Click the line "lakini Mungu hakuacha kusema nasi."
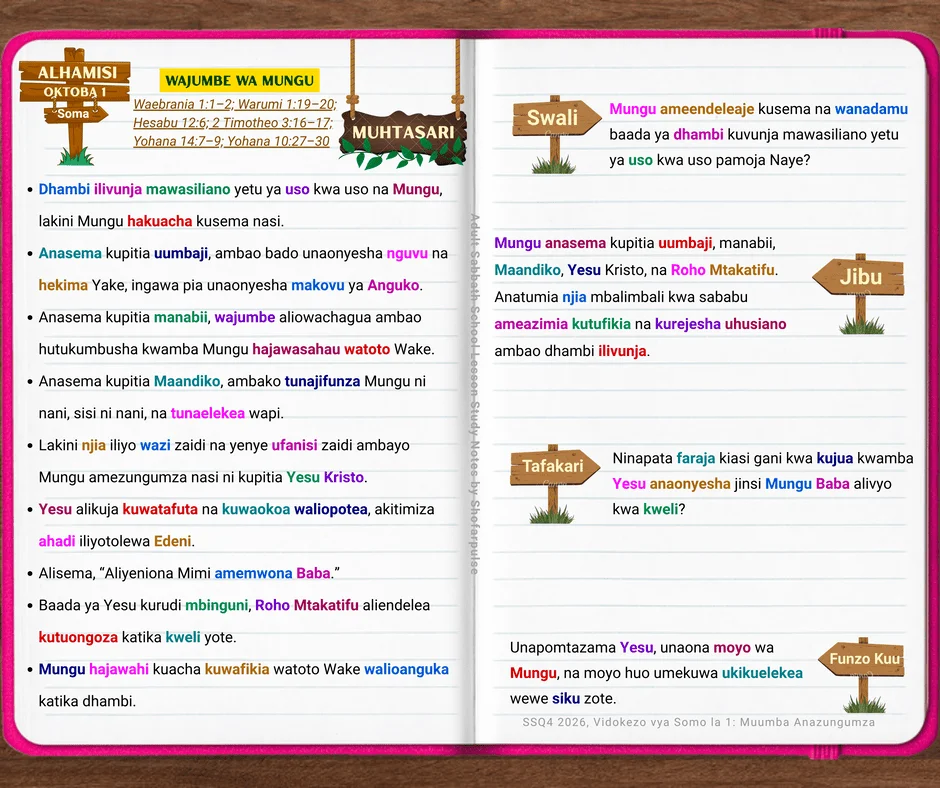Image resolution: width=940 pixels, height=788 pixels. 161,221
